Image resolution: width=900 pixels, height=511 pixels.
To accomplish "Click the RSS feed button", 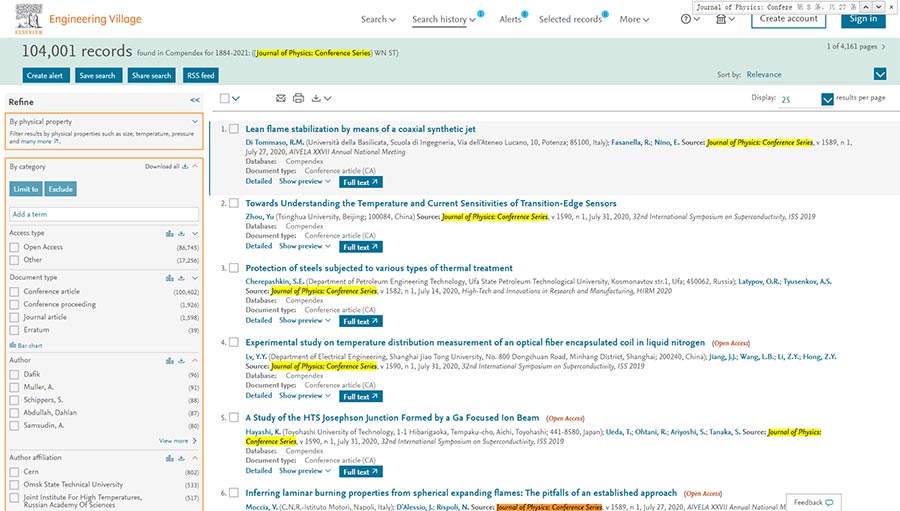I will tap(200, 75).
